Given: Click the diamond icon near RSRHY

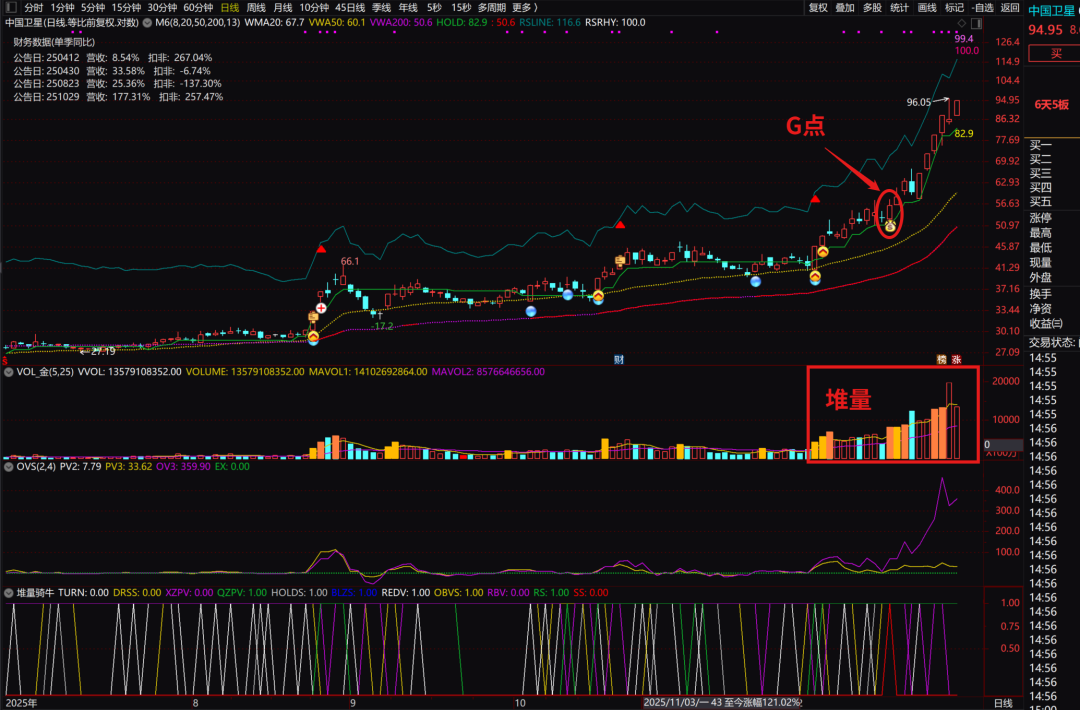Looking at the screenshot, I should (x=962, y=23).
